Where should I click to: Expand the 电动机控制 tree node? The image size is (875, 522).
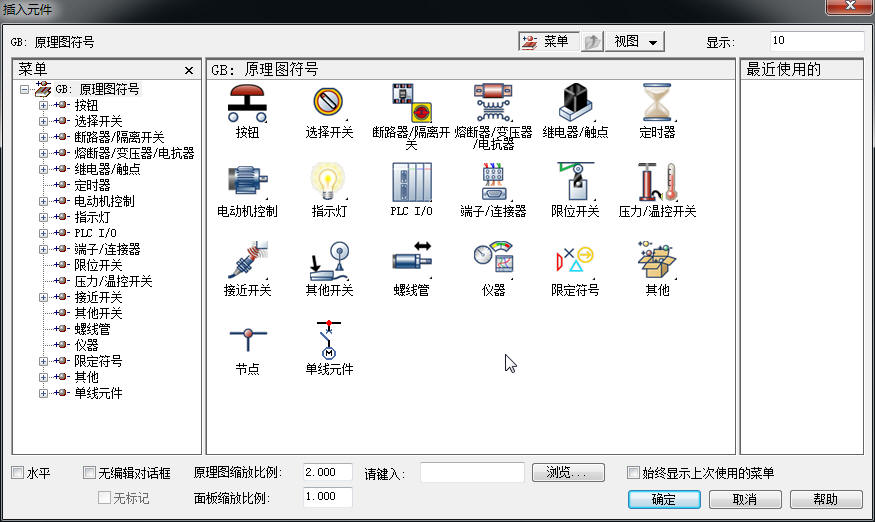click(x=43, y=201)
